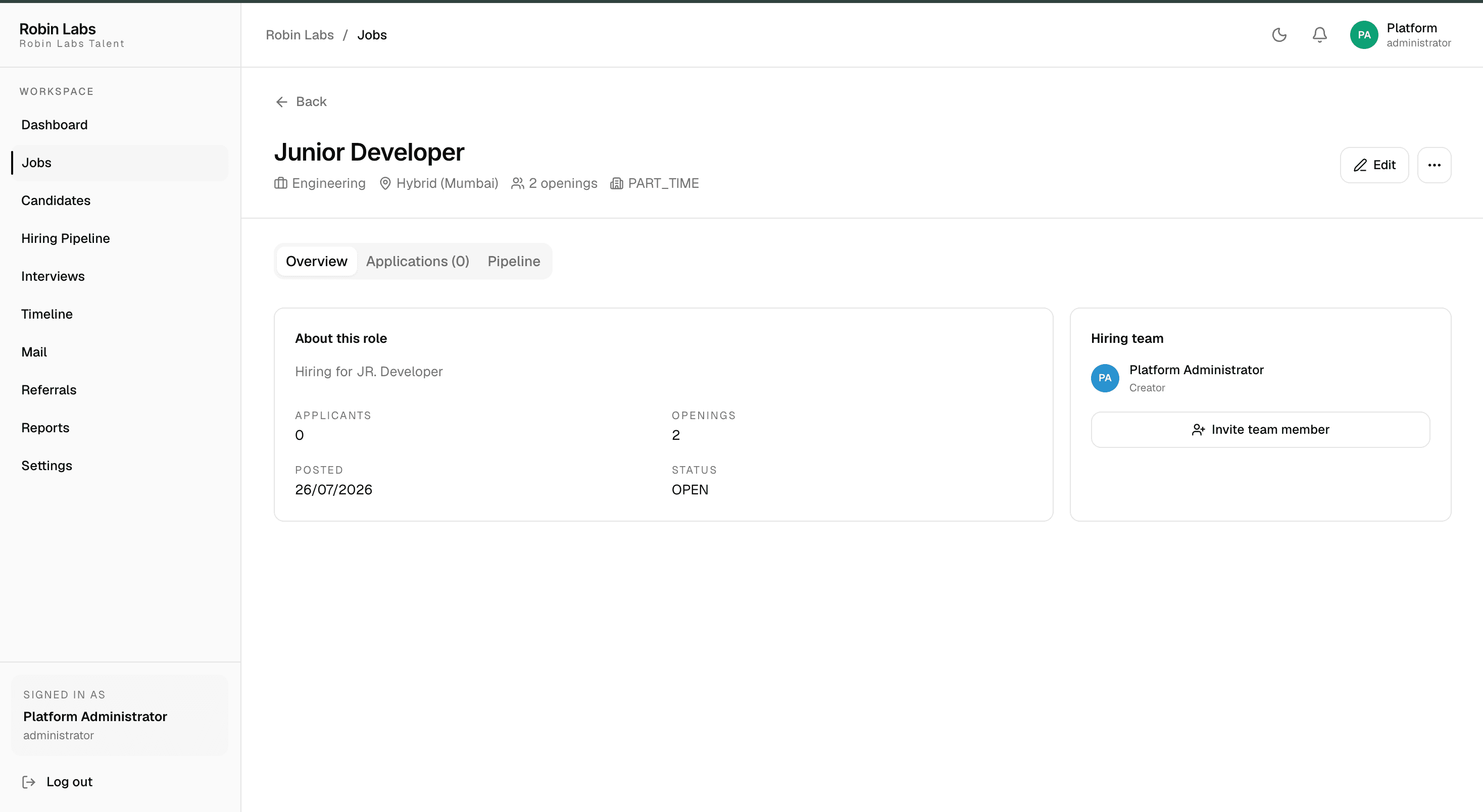Open Settings in the sidebar
This screenshot has height=812, width=1483.
(119, 466)
